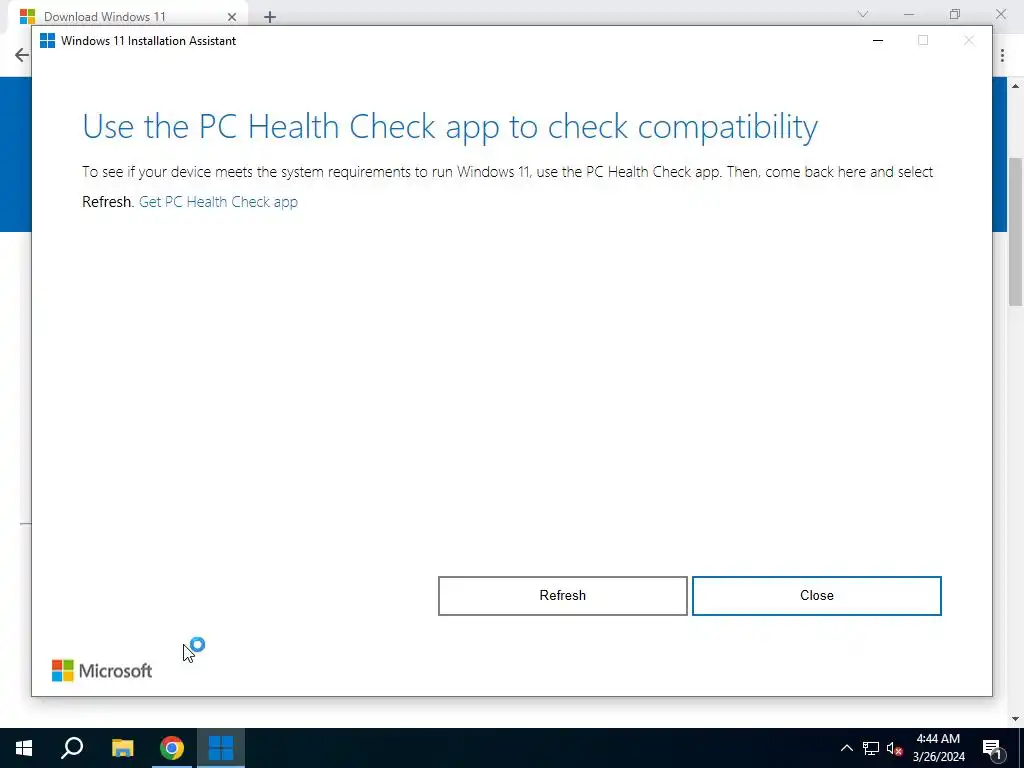Click the Close button in the Installation Assistant
Image resolution: width=1024 pixels, height=768 pixels.
coord(816,596)
